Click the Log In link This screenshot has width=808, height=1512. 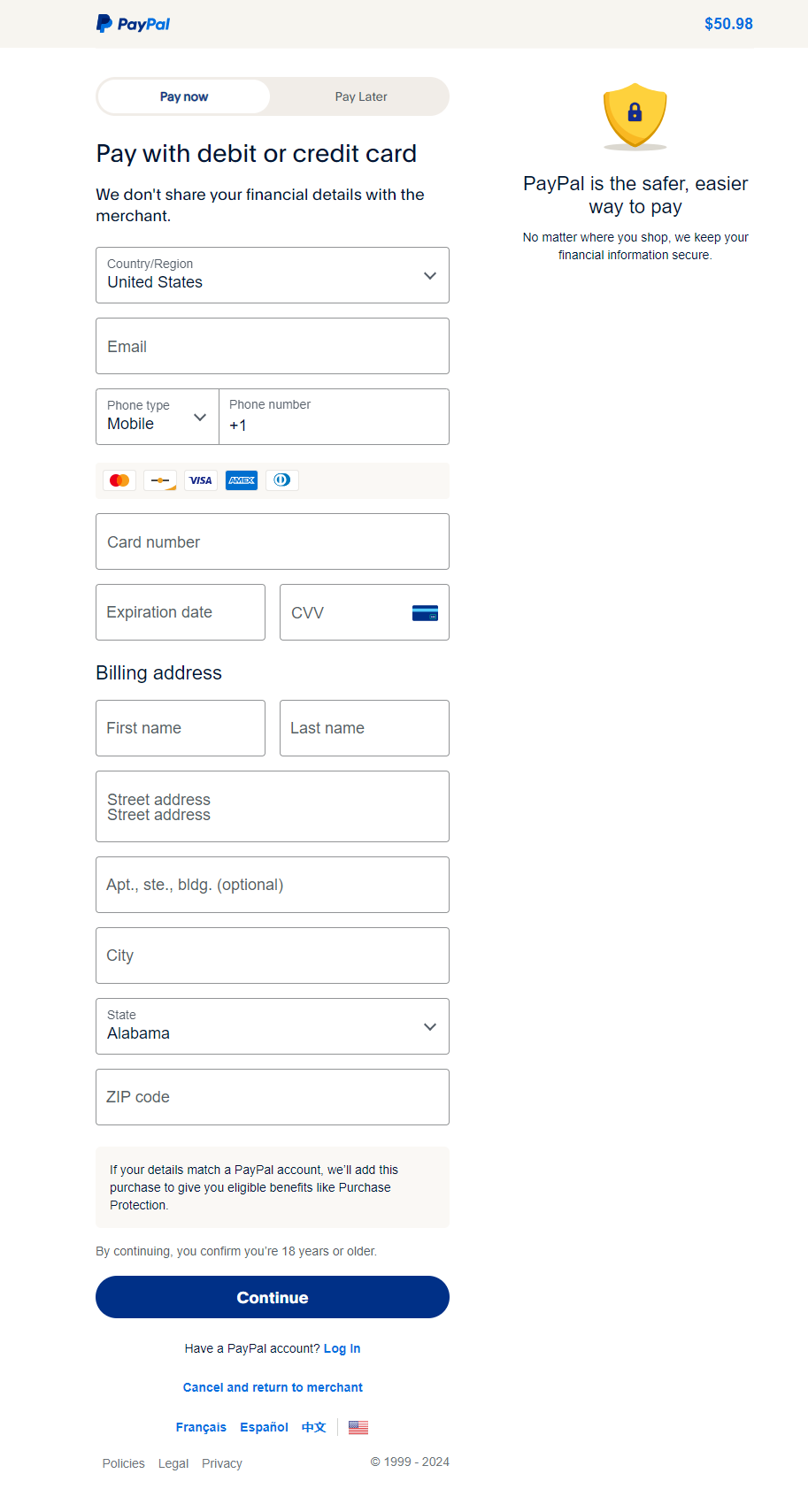click(342, 1348)
